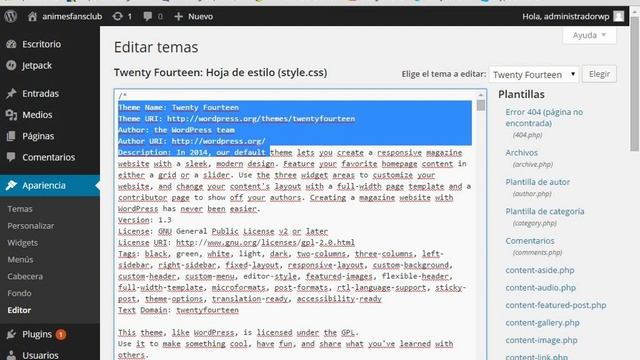640x360 pixels.
Task: Open the comments bubble icon in admin bar
Action: 148,16
